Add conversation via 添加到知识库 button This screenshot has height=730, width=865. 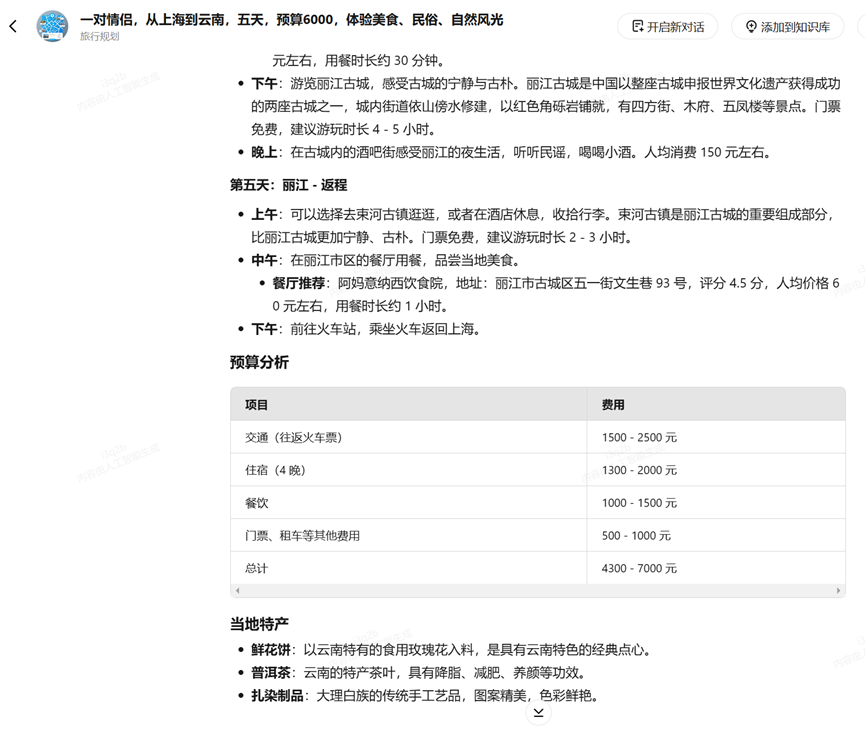pyautogui.click(x=788, y=26)
